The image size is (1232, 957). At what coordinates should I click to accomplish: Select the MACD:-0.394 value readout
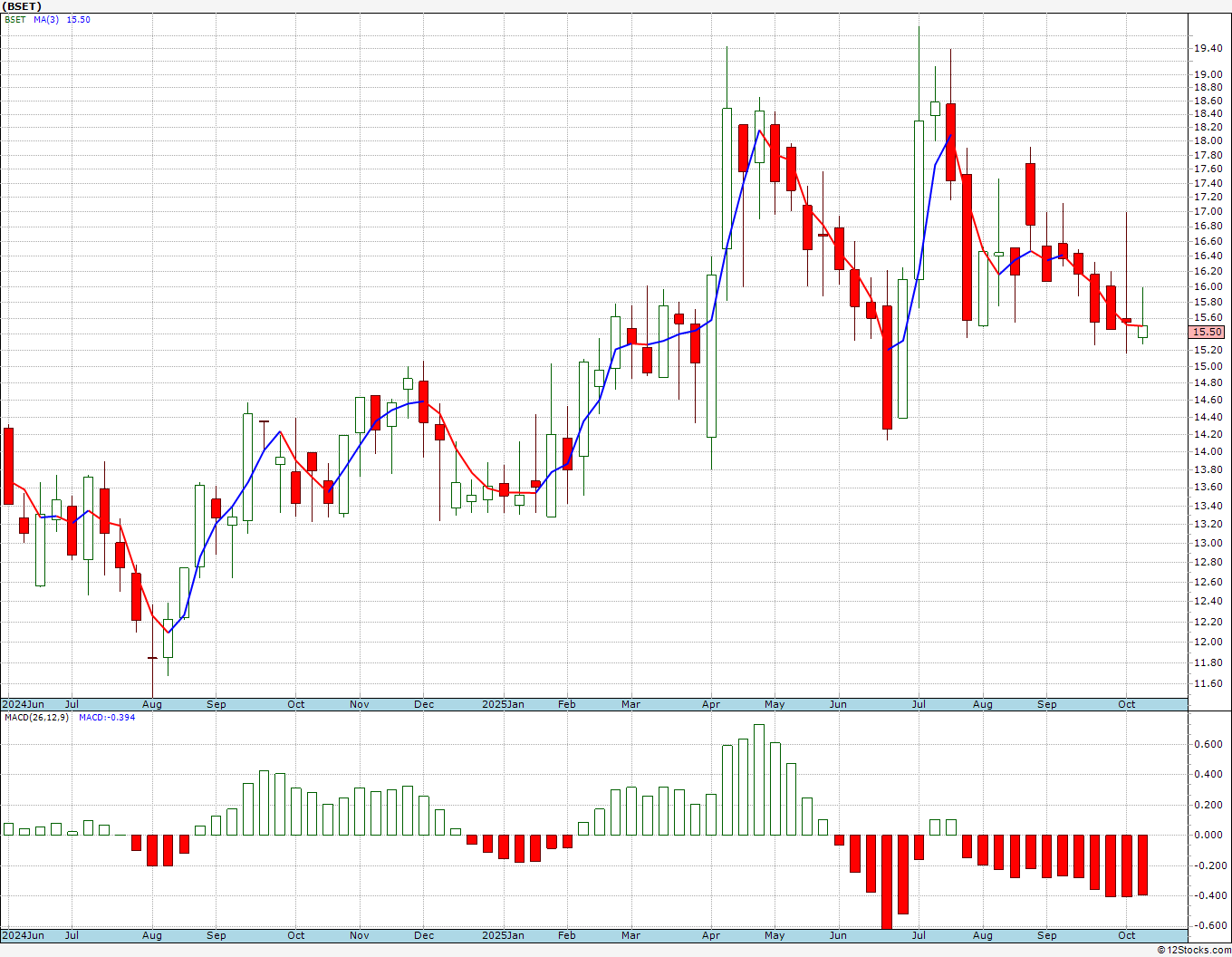click(x=107, y=717)
